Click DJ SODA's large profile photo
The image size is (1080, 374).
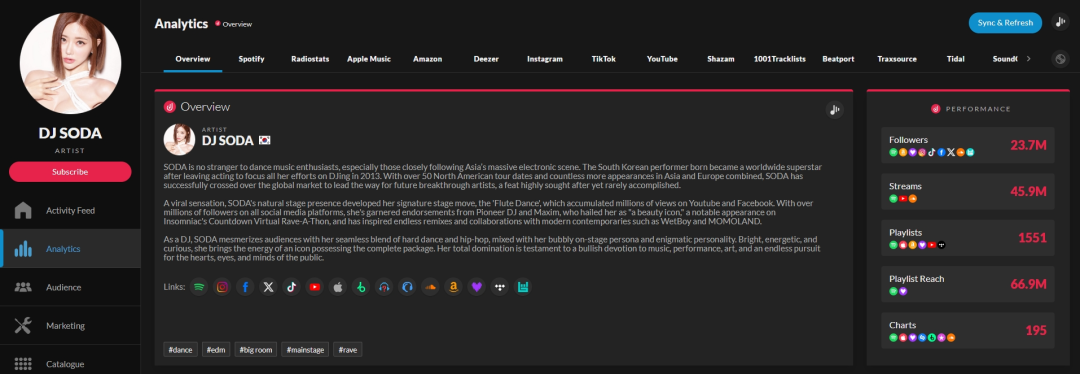[70, 63]
